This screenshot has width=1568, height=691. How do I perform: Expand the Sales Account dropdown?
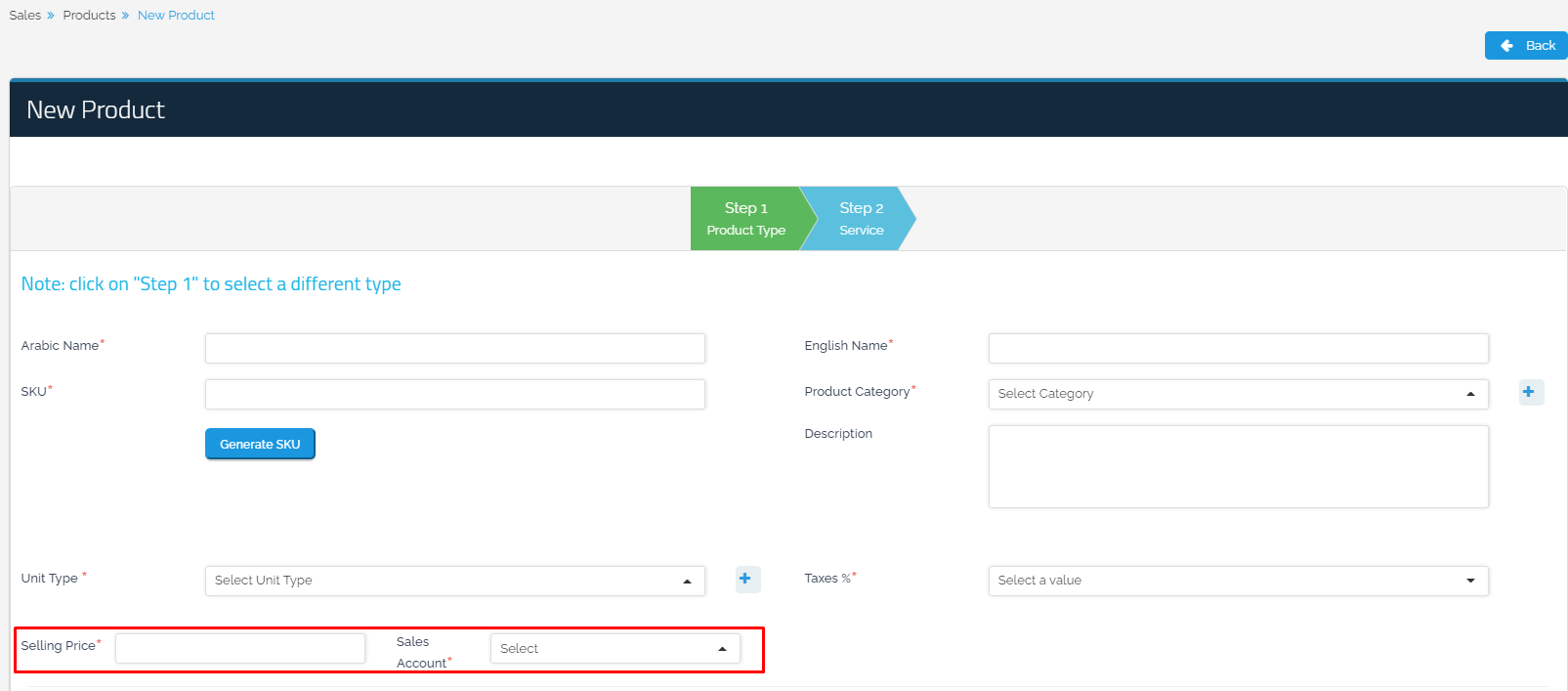click(x=614, y=649)
